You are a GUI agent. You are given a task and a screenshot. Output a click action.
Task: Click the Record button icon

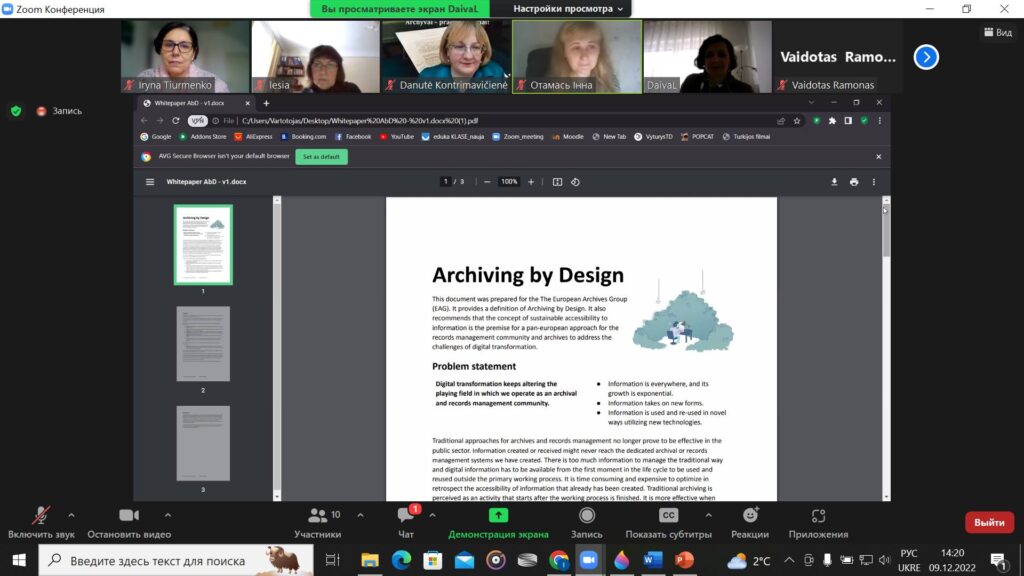click(x=587, y=516)
